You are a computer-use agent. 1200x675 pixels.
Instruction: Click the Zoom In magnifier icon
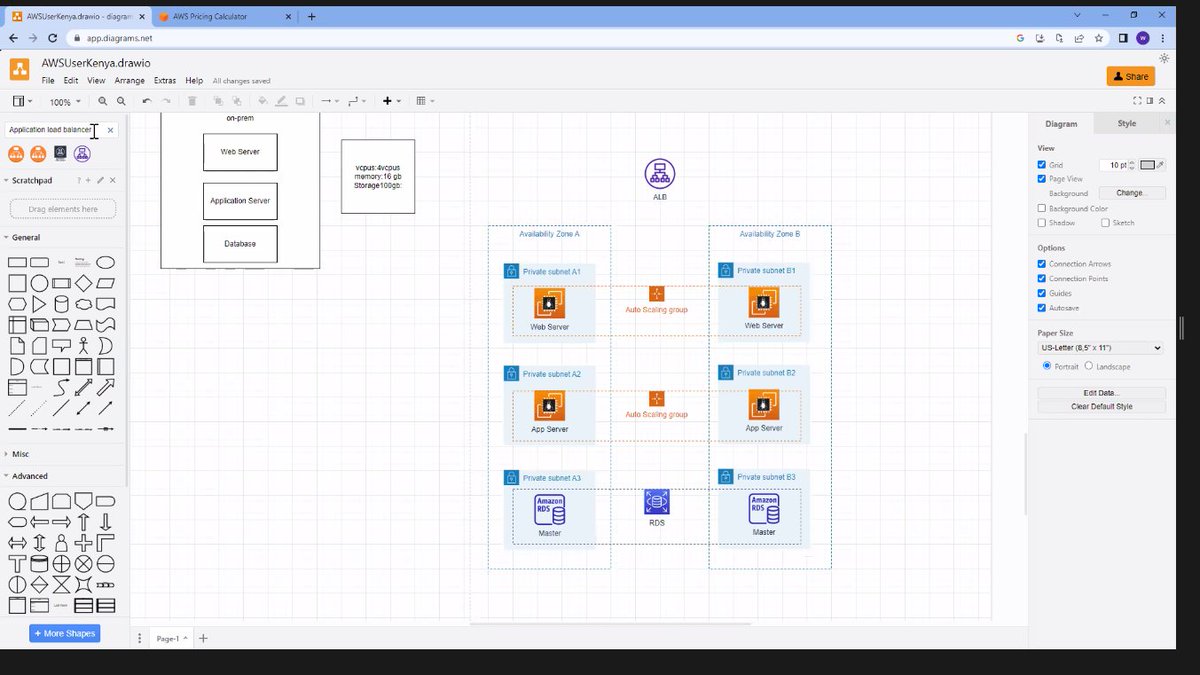[101, 101]
